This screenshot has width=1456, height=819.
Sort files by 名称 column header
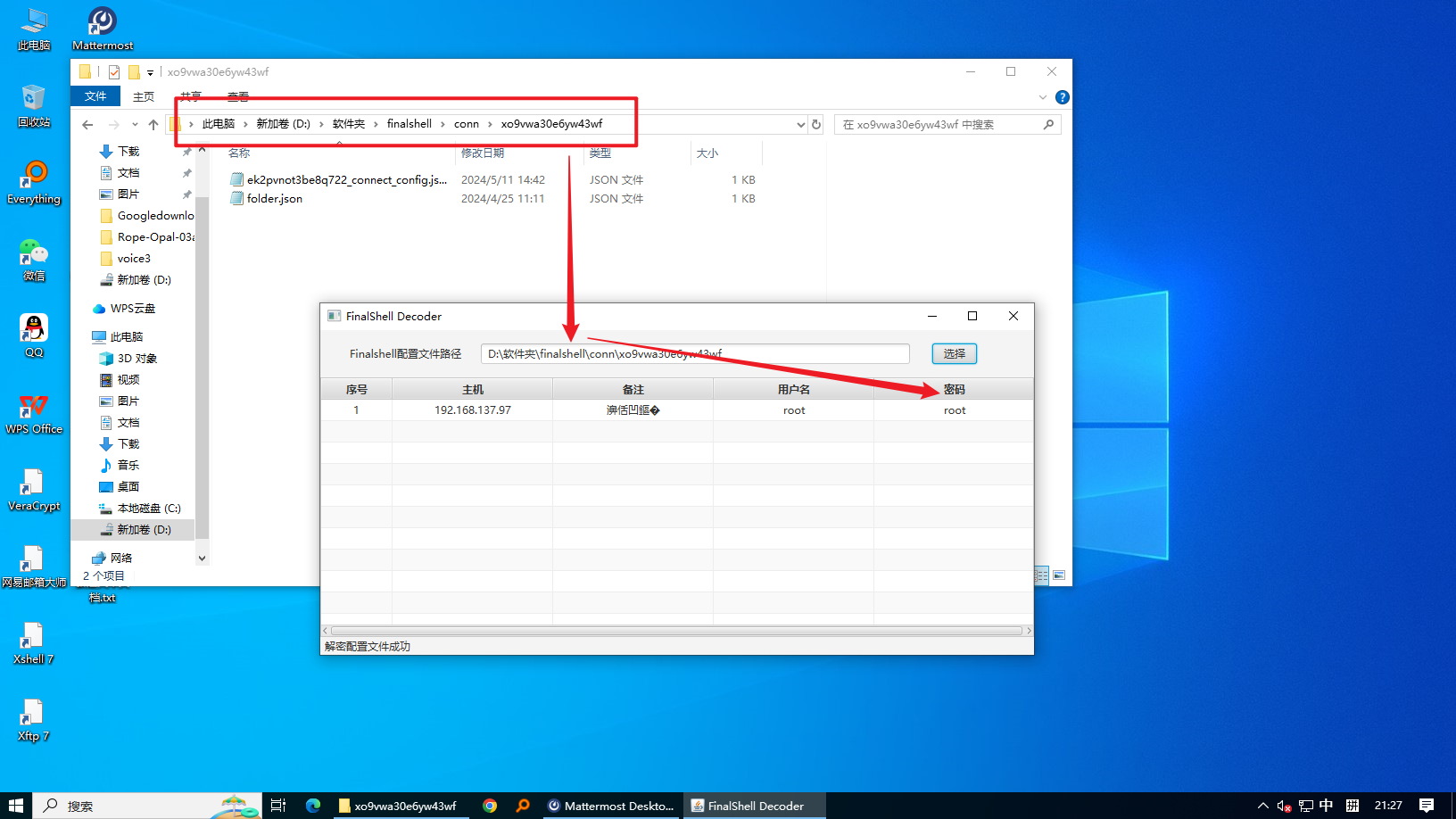(239, 153)
